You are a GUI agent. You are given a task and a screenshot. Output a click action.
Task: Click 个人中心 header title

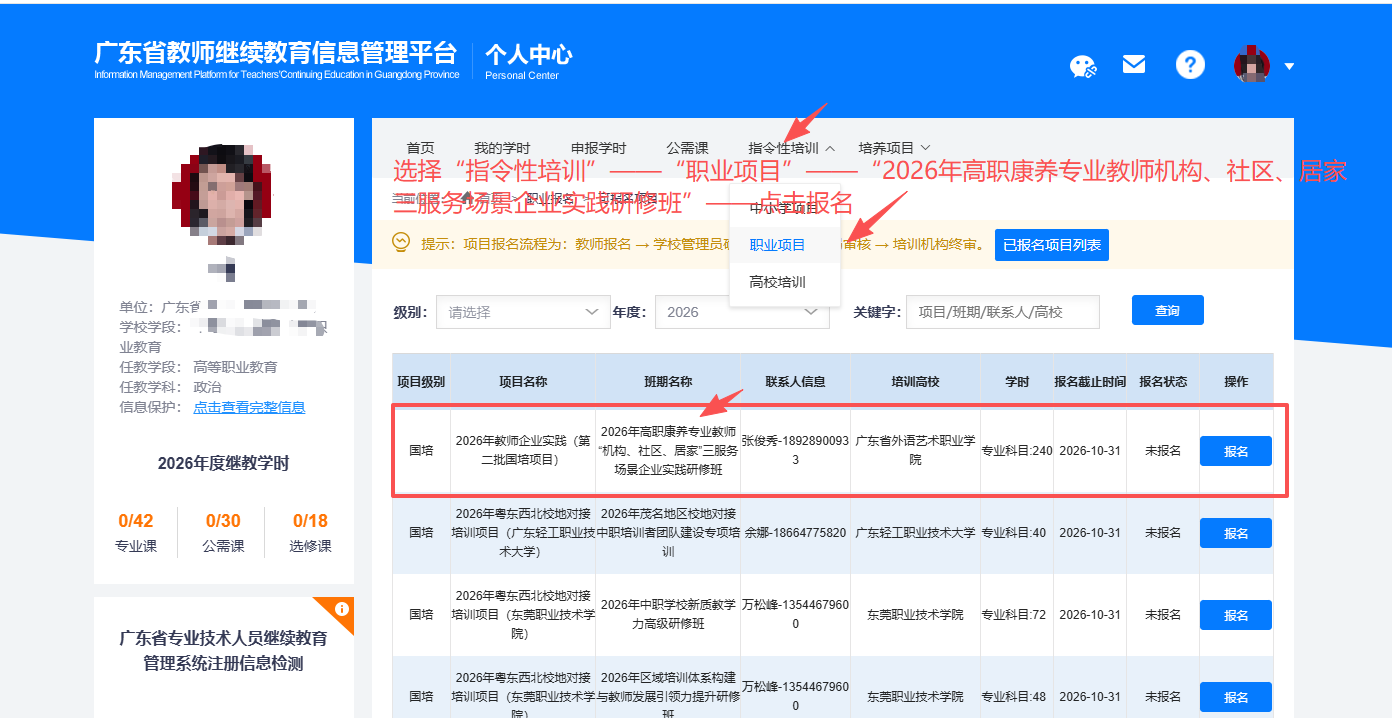[529, 60]
